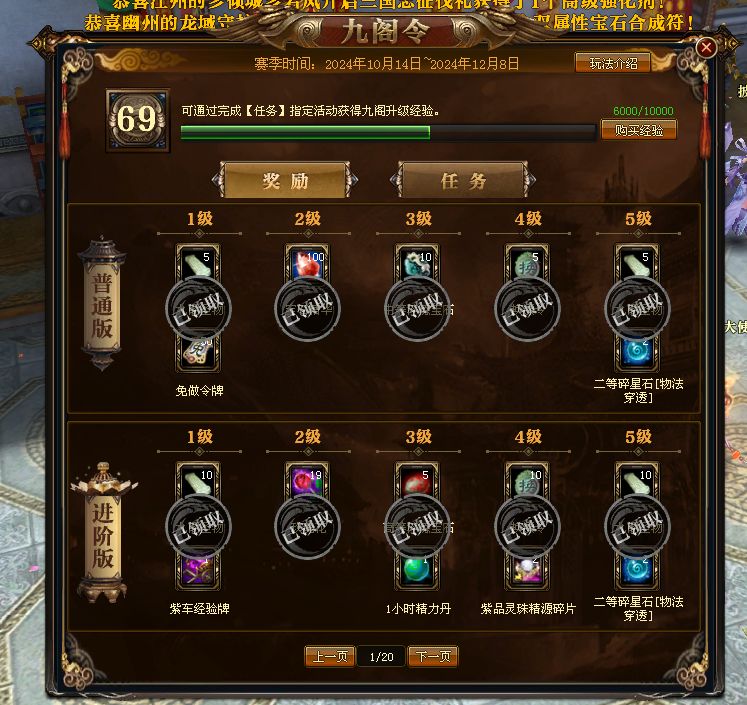Click the level 69 badge
747x705 pixels.
pos(138,120)
